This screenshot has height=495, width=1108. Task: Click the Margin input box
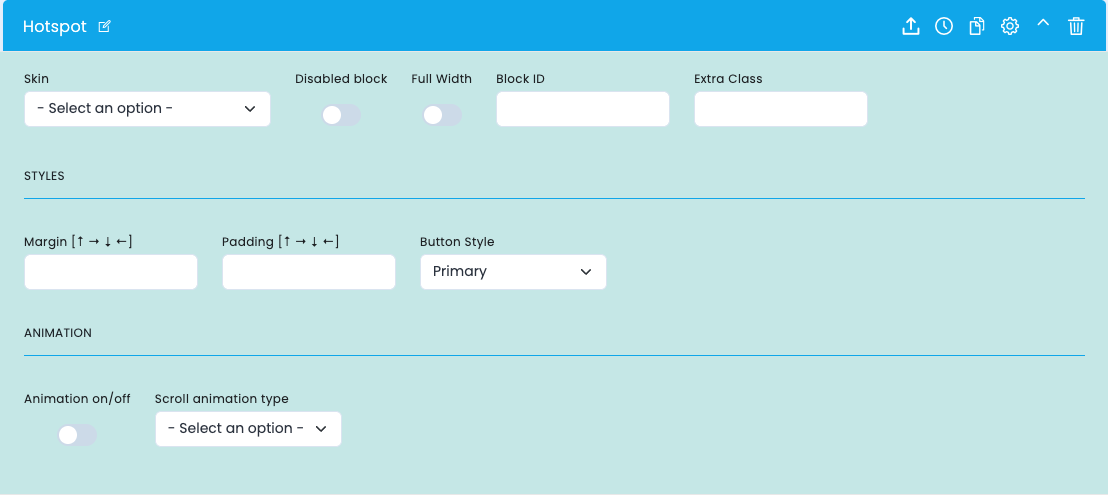pos(110,272)
